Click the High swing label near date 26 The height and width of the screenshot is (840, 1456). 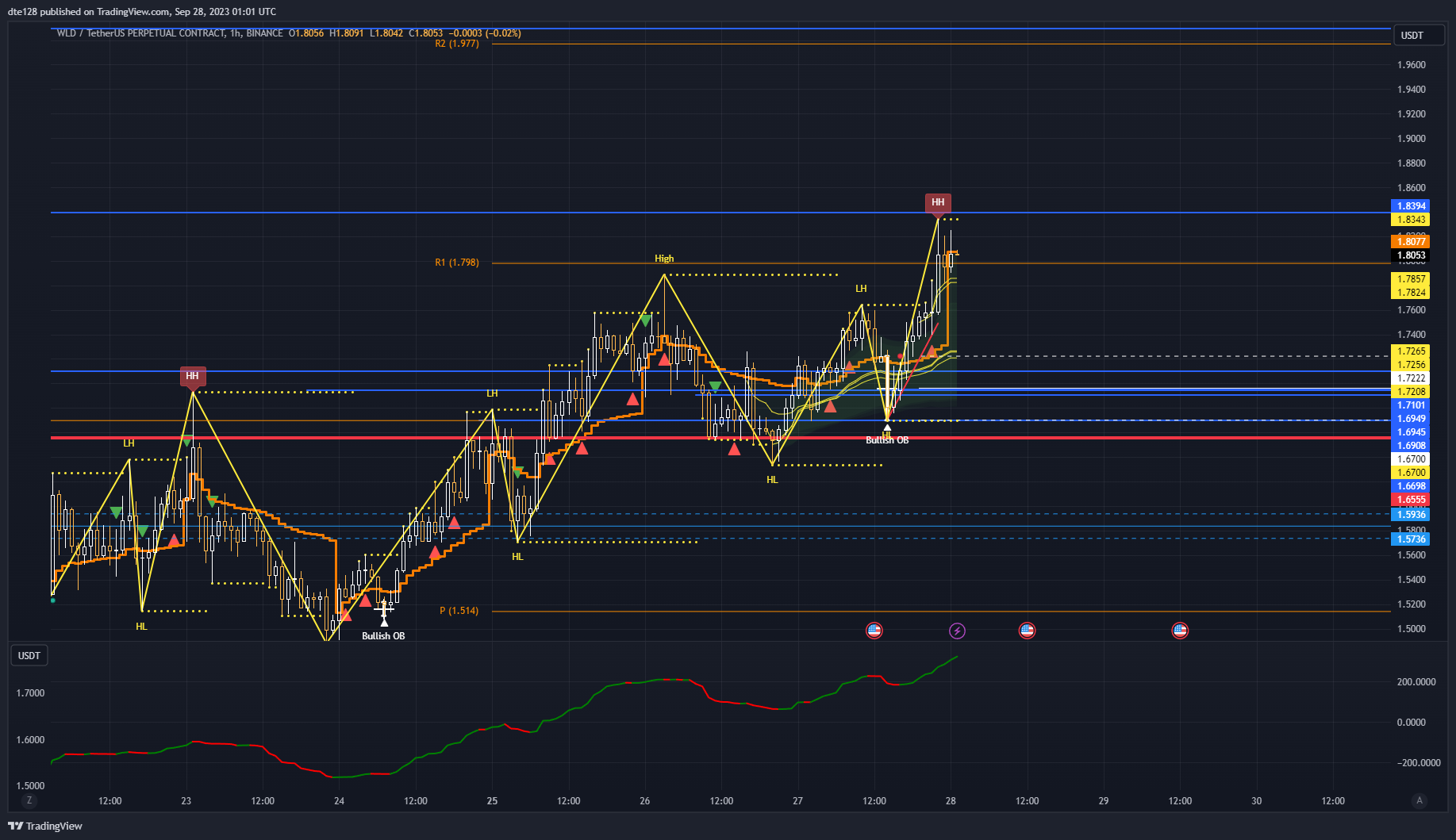664,259
